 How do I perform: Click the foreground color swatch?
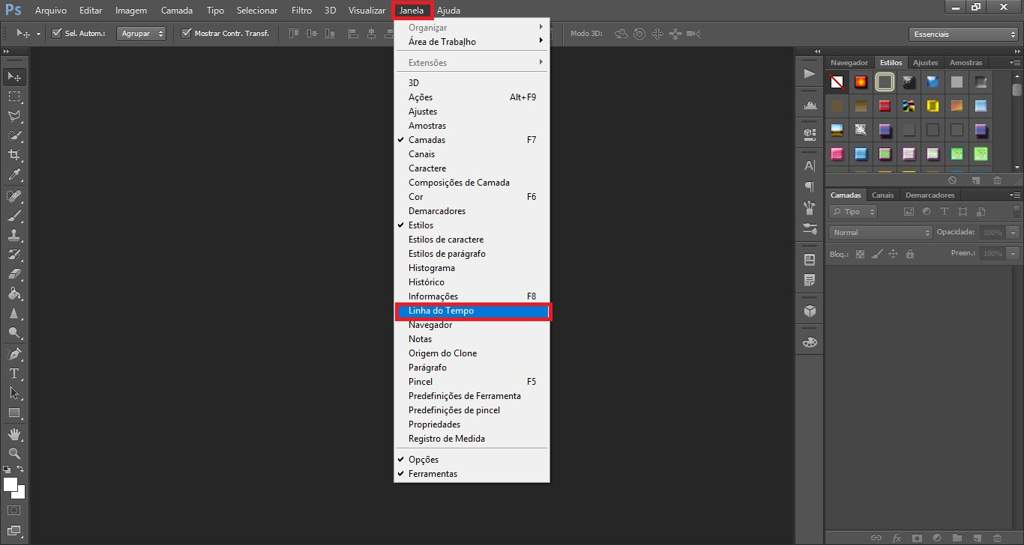[10, 485]
